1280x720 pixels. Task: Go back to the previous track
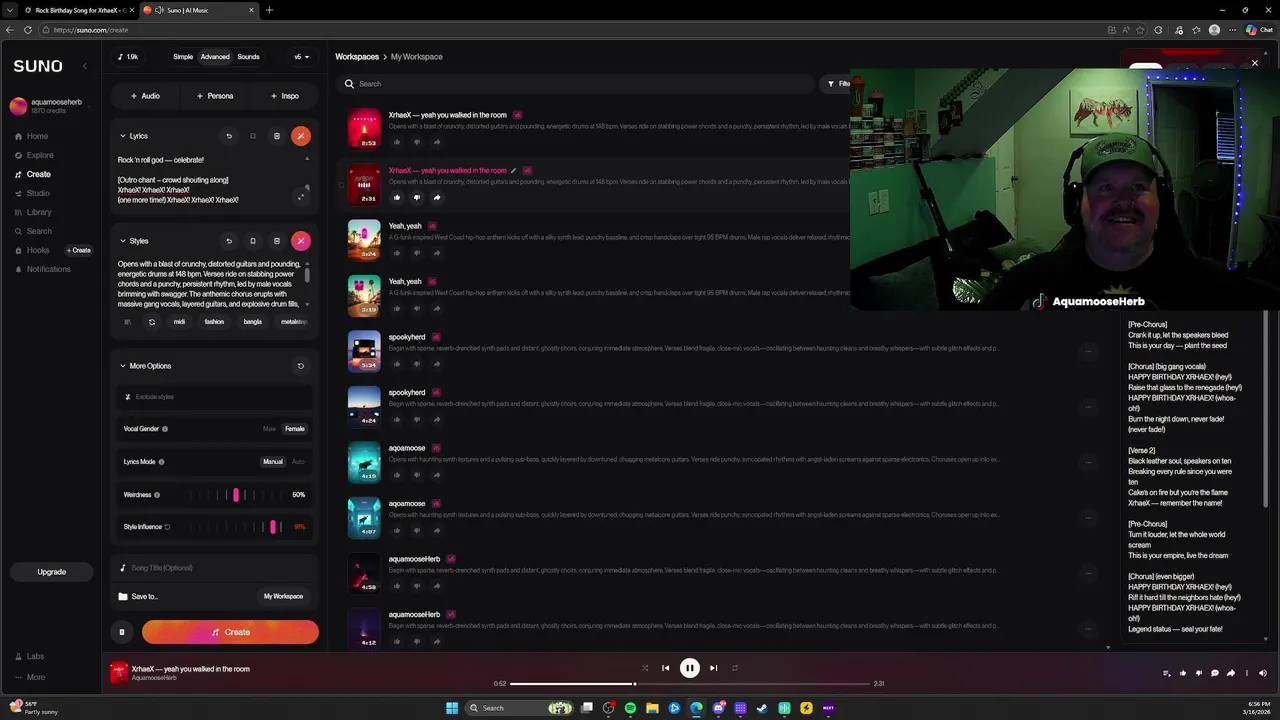click(666, 668)
